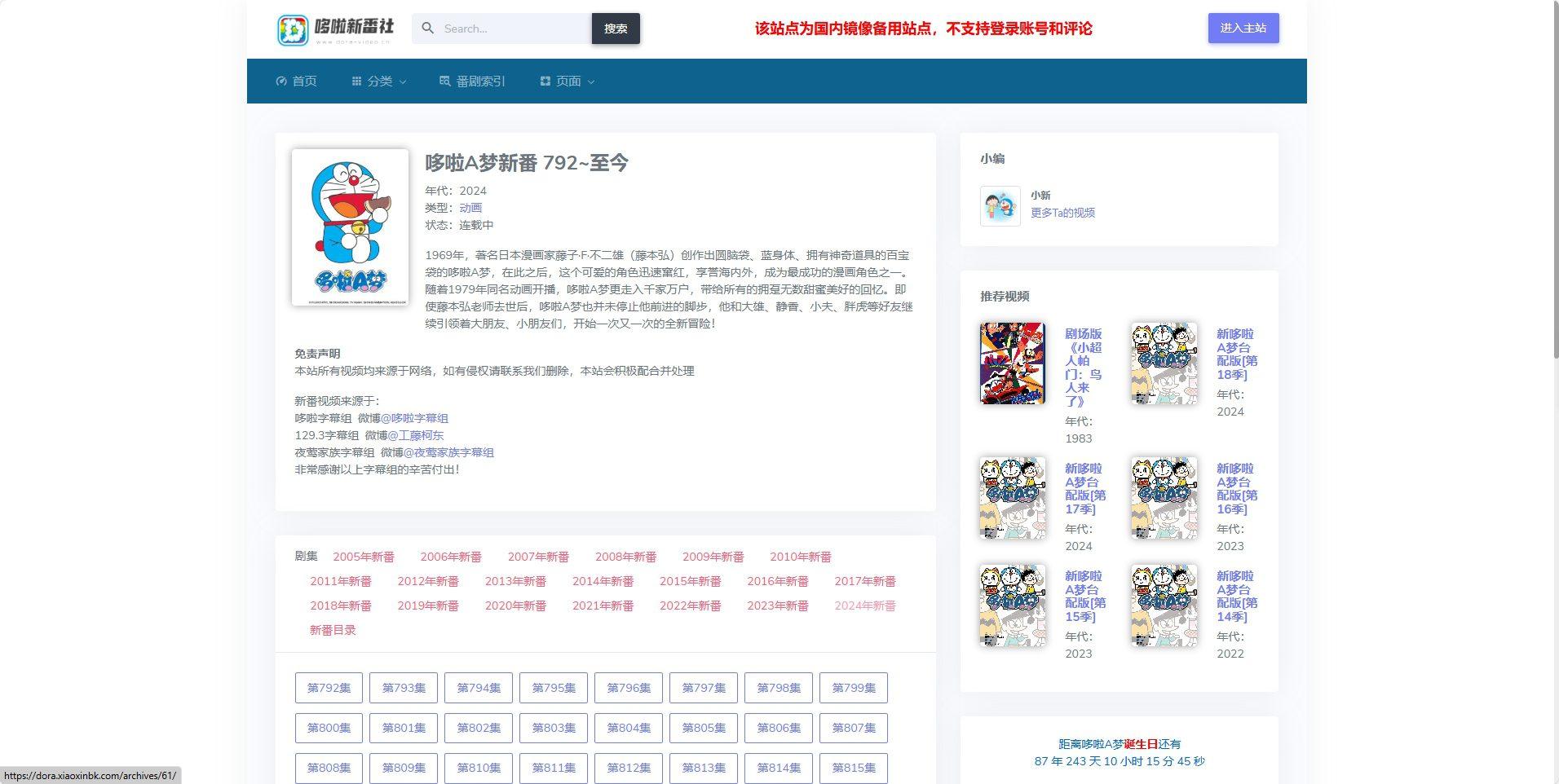Open the @哆啦字幕组 Weibo link
Viewport: 1559px width, 784px height.
coord(414,417)
